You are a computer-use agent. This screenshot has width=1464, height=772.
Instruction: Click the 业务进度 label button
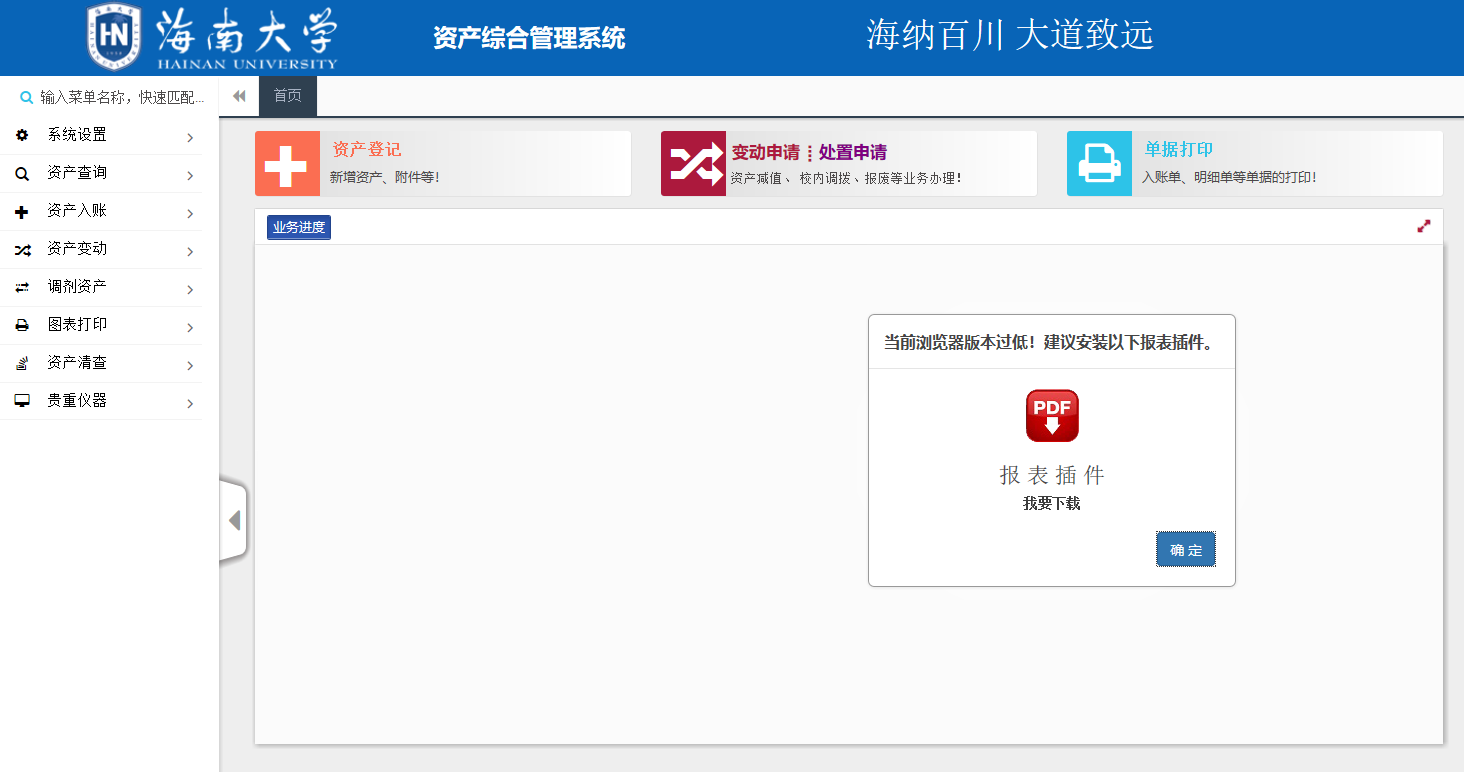tap(298, 227)
